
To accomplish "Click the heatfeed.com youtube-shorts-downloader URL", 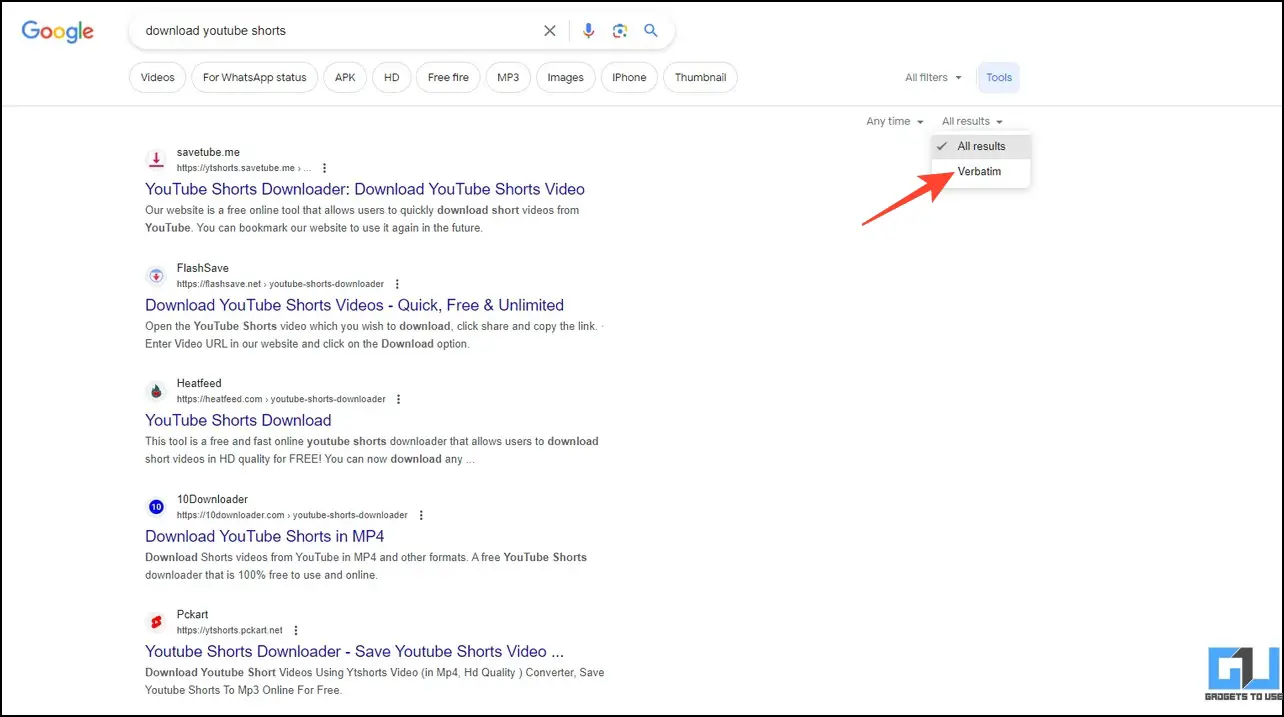I will [x=281, y=399].
